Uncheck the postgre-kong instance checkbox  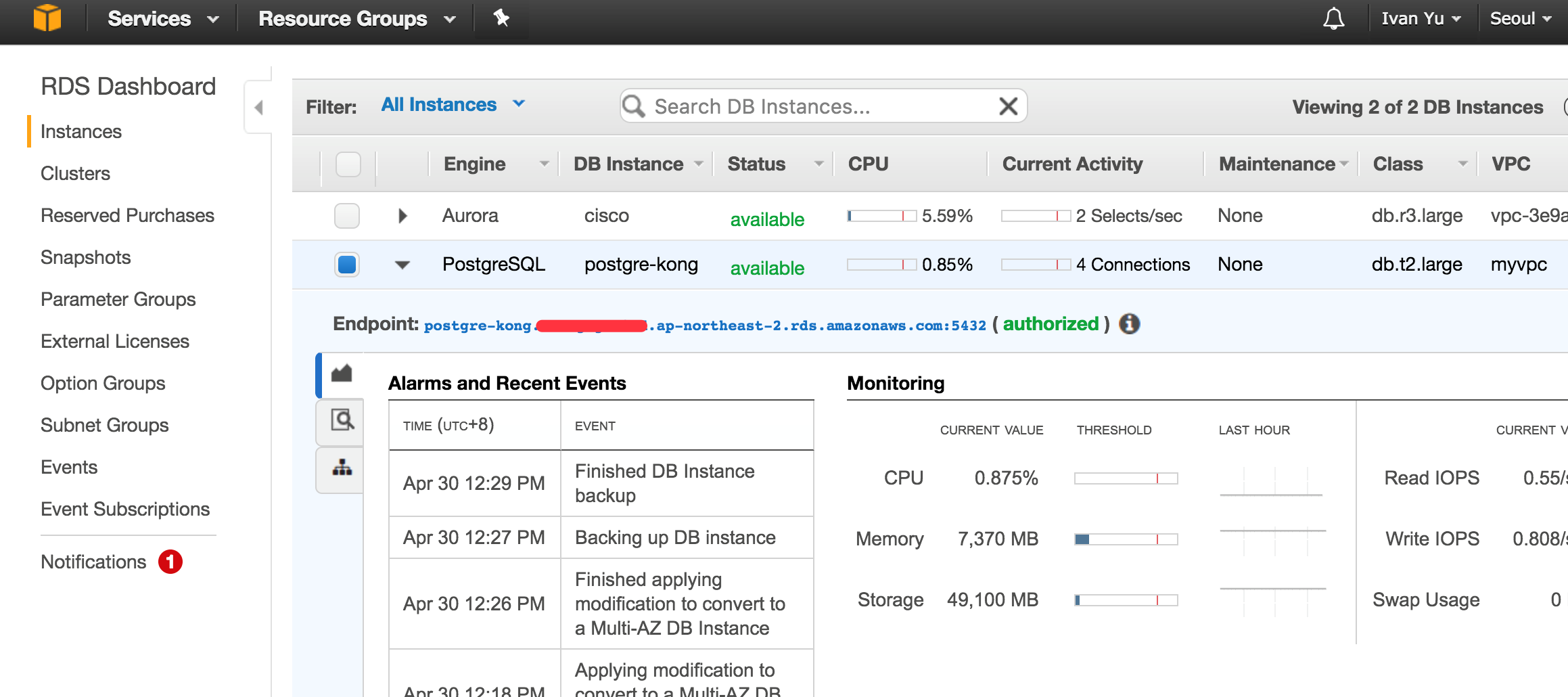coord(347,265)
